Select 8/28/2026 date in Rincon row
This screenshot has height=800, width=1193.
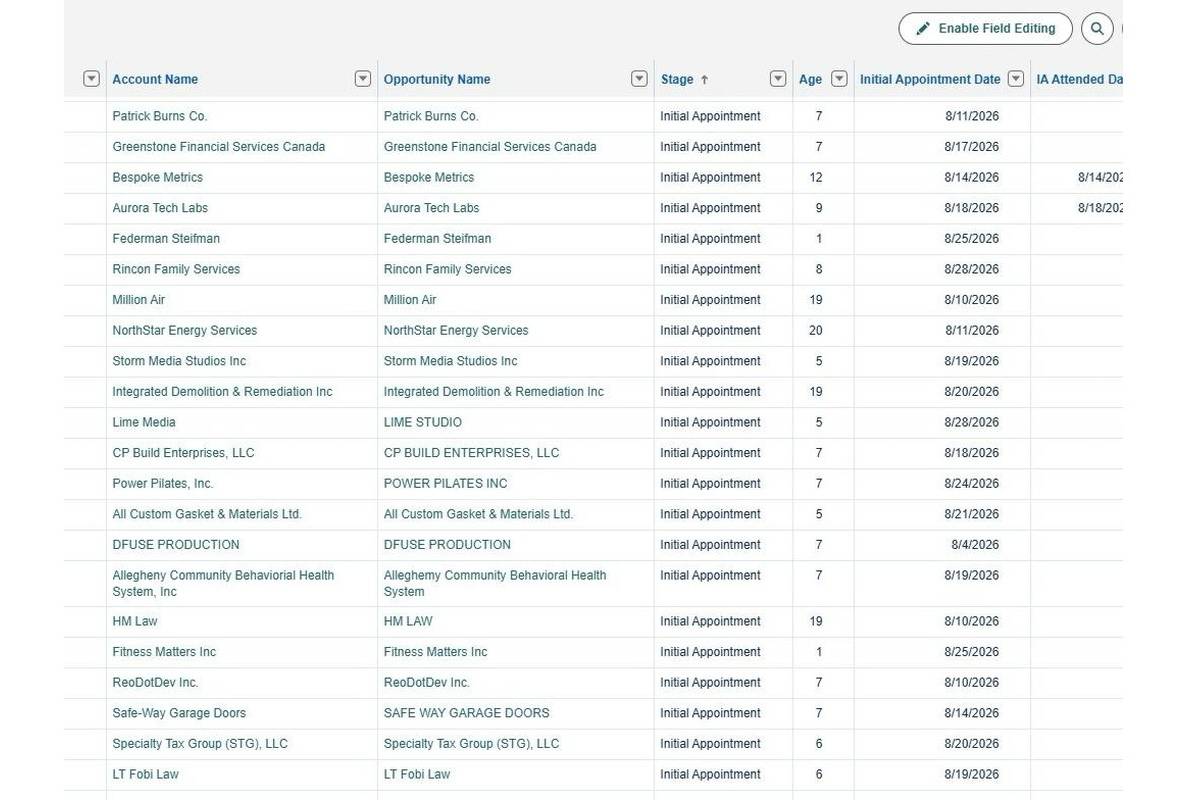coord(972,269)
